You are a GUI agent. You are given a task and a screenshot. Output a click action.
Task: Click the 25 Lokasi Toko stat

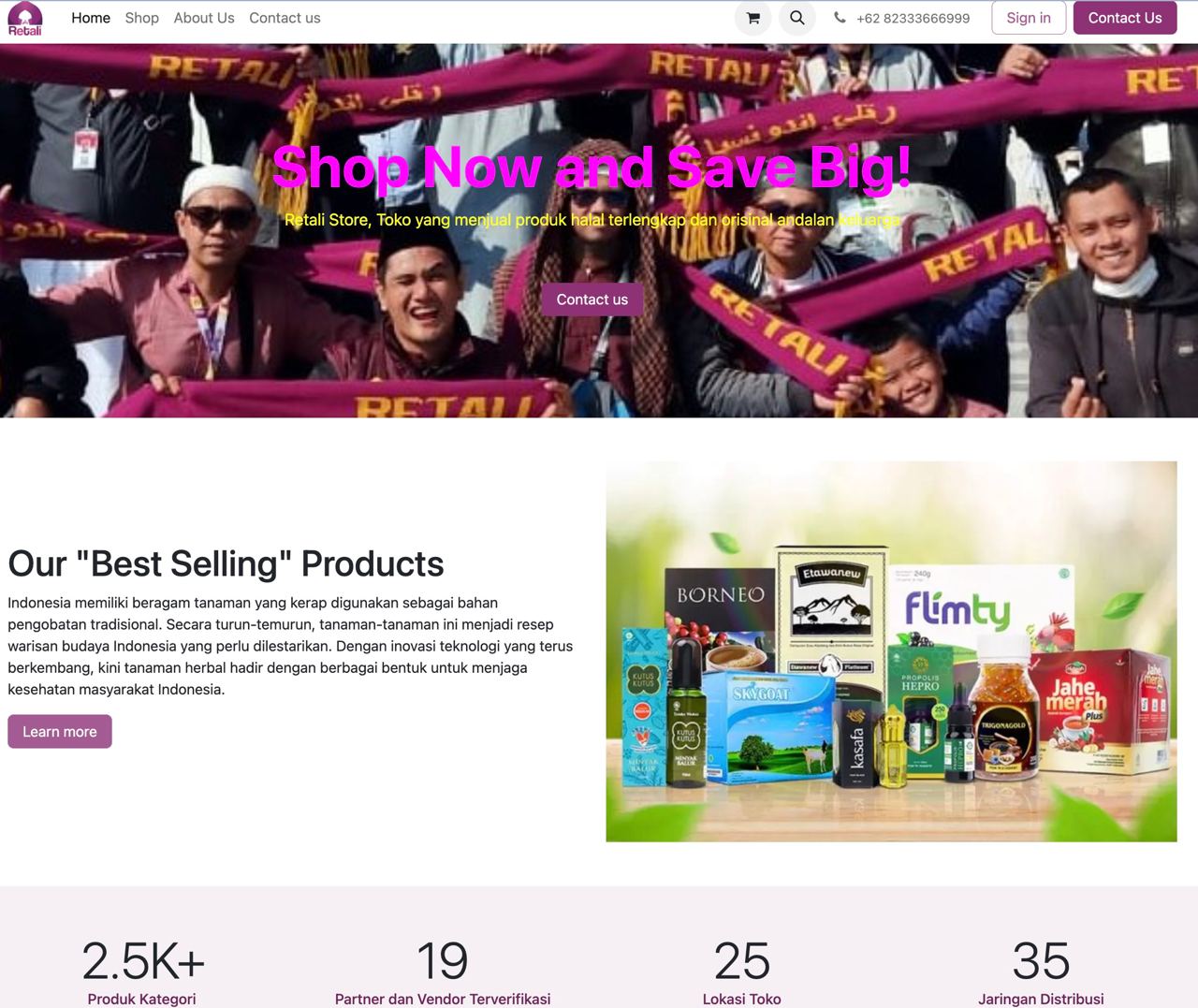742,972
